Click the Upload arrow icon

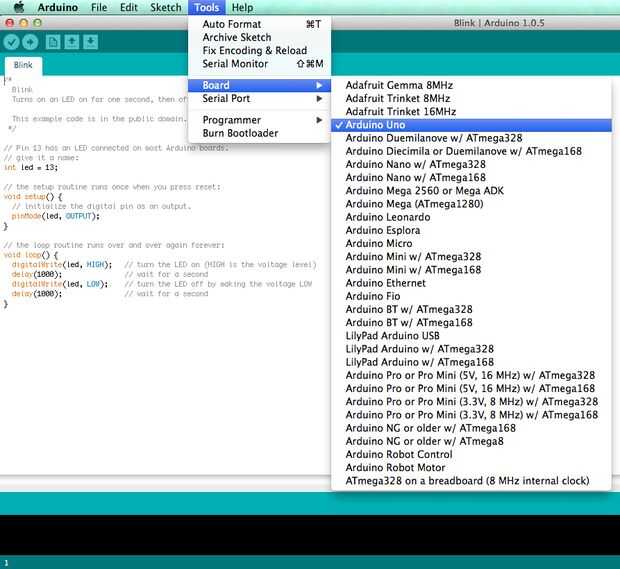(x=30, y=41)
